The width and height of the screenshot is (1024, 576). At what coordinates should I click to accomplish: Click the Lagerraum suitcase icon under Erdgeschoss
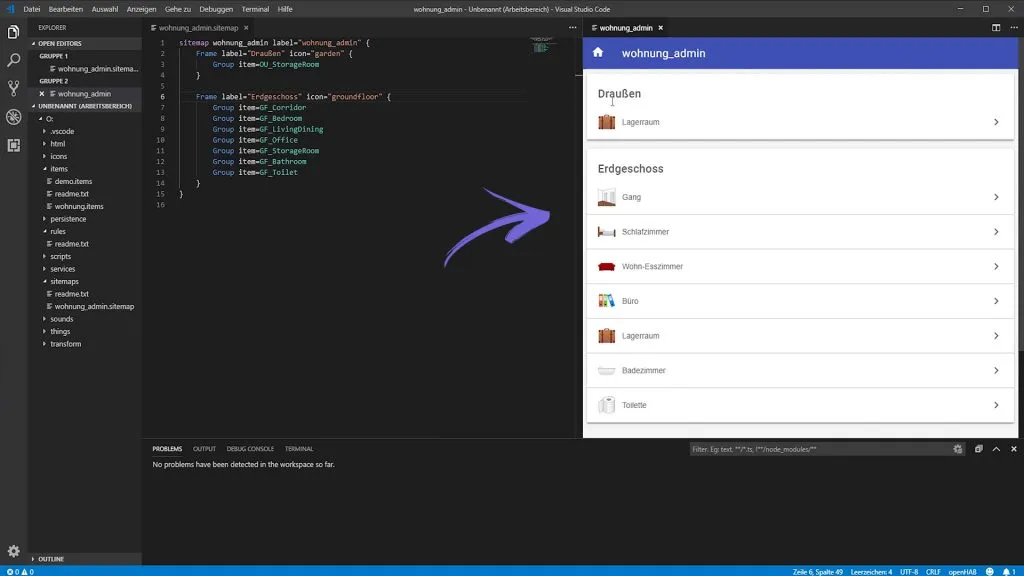coord(606,336)
